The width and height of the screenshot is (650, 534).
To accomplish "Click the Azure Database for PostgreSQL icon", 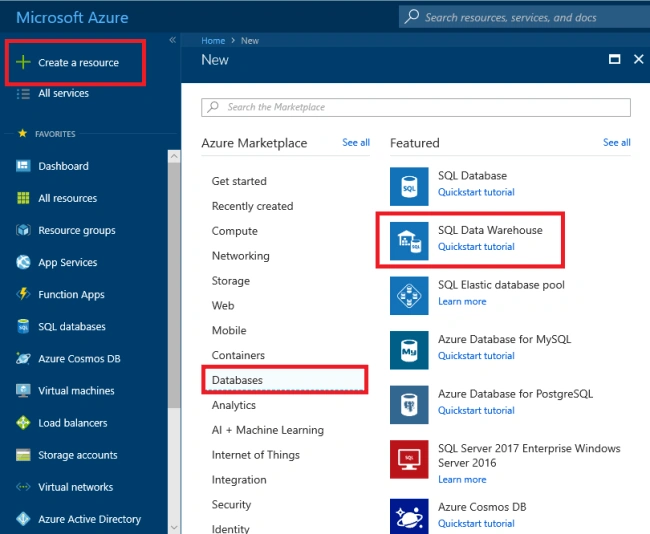I will [x=409, y=405].
